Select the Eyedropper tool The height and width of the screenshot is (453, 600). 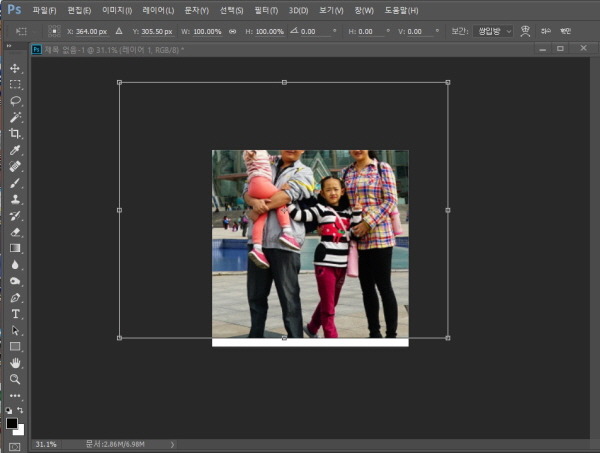coord(15,150)
